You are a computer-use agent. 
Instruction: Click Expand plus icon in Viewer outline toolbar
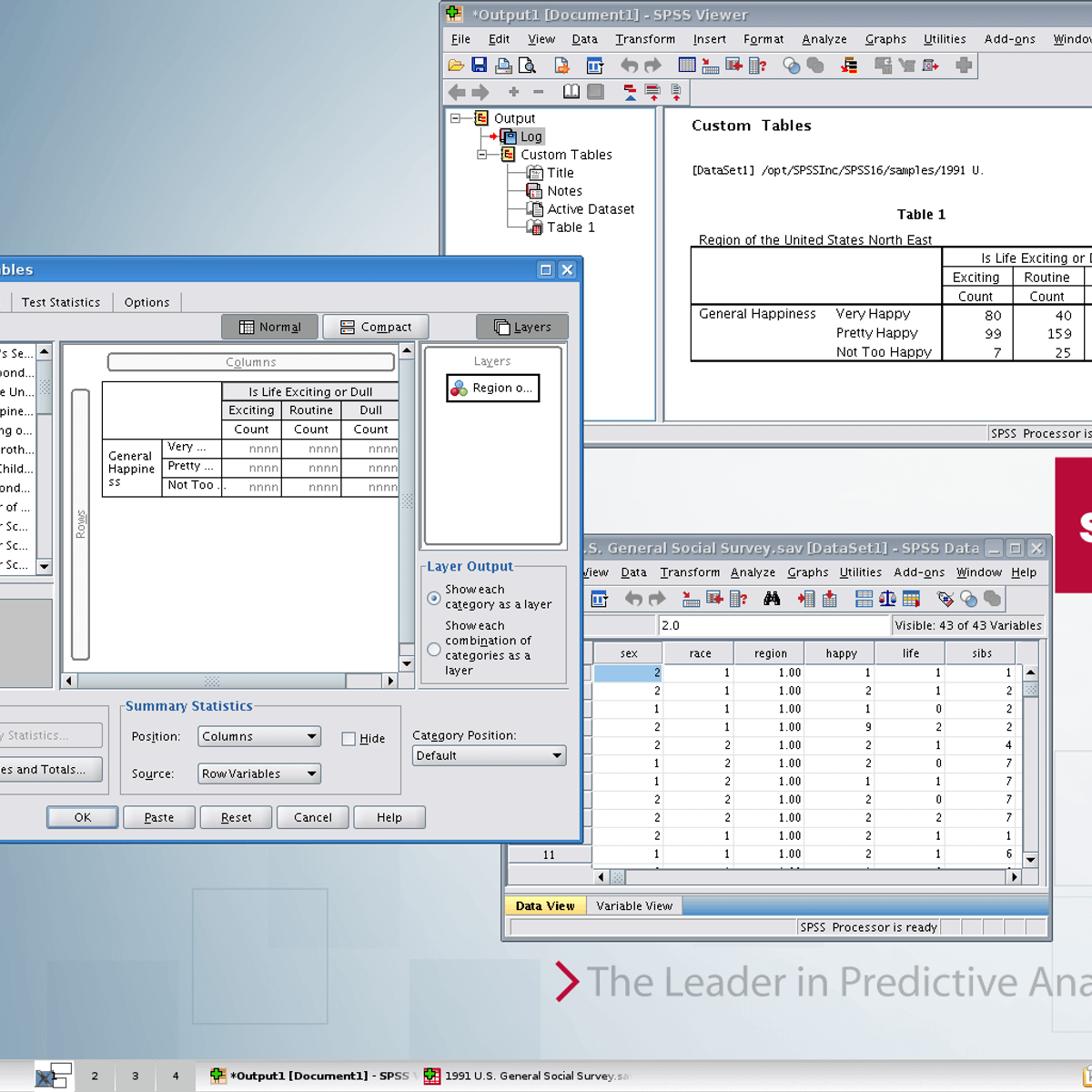pyautogui.click(x=514, y=92)
